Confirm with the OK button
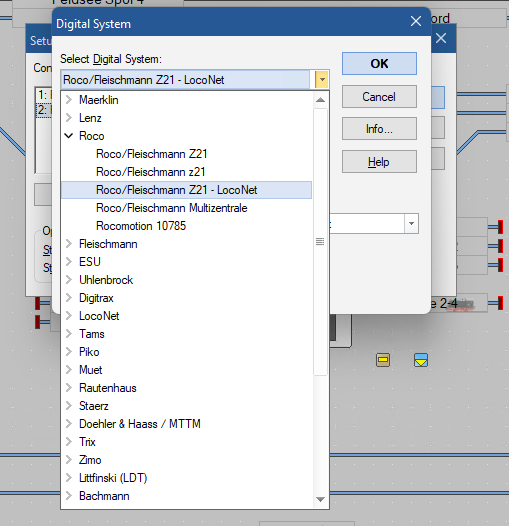This screenshot has width=509, height=526. tap(379, 63)
